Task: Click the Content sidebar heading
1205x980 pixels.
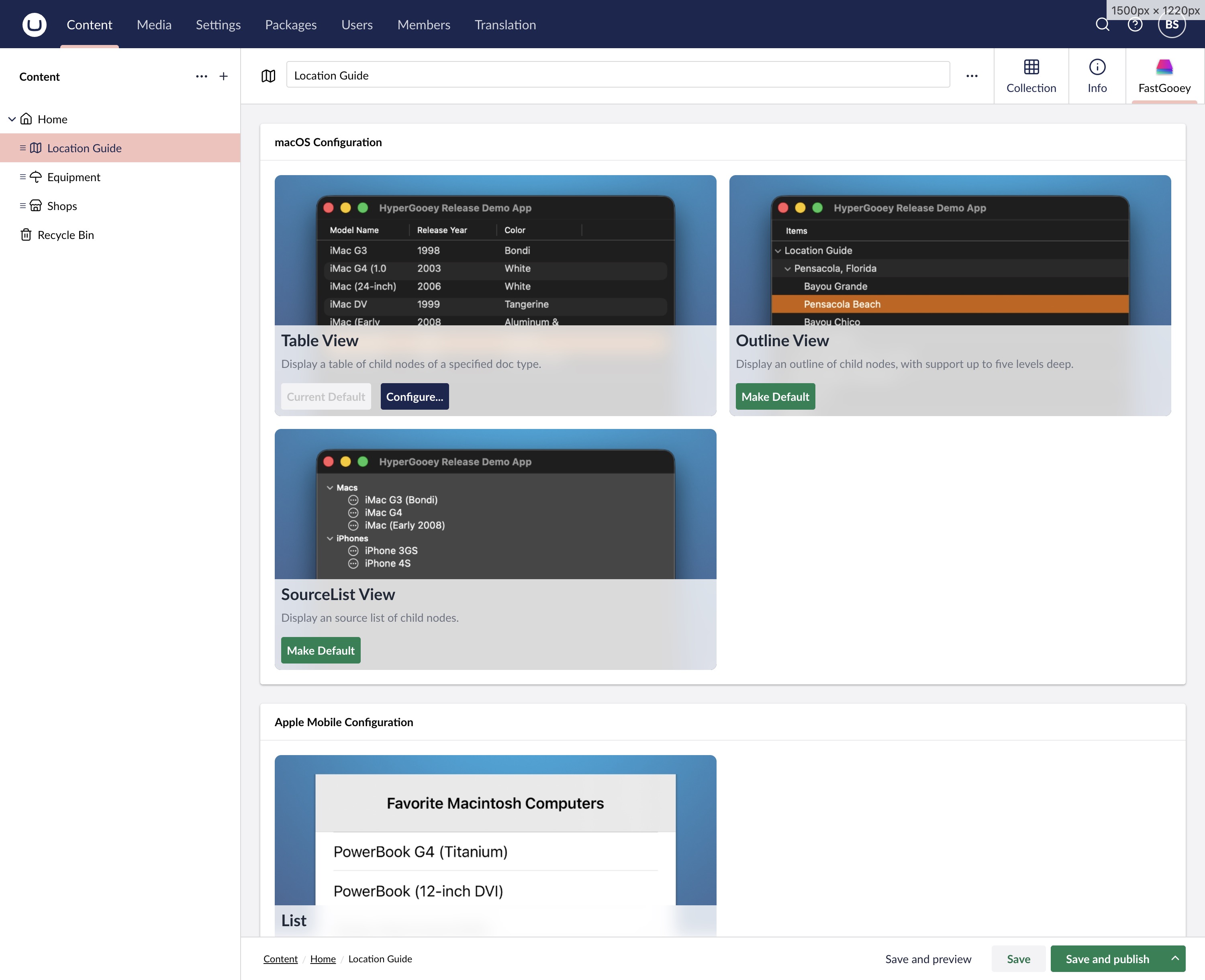Action: point(39,76)
